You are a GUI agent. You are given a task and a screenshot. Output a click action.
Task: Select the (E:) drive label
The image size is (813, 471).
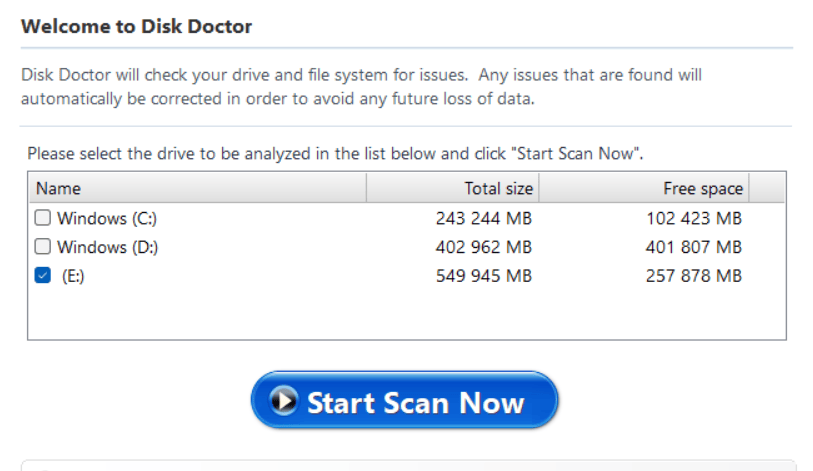tap(73, 276)
